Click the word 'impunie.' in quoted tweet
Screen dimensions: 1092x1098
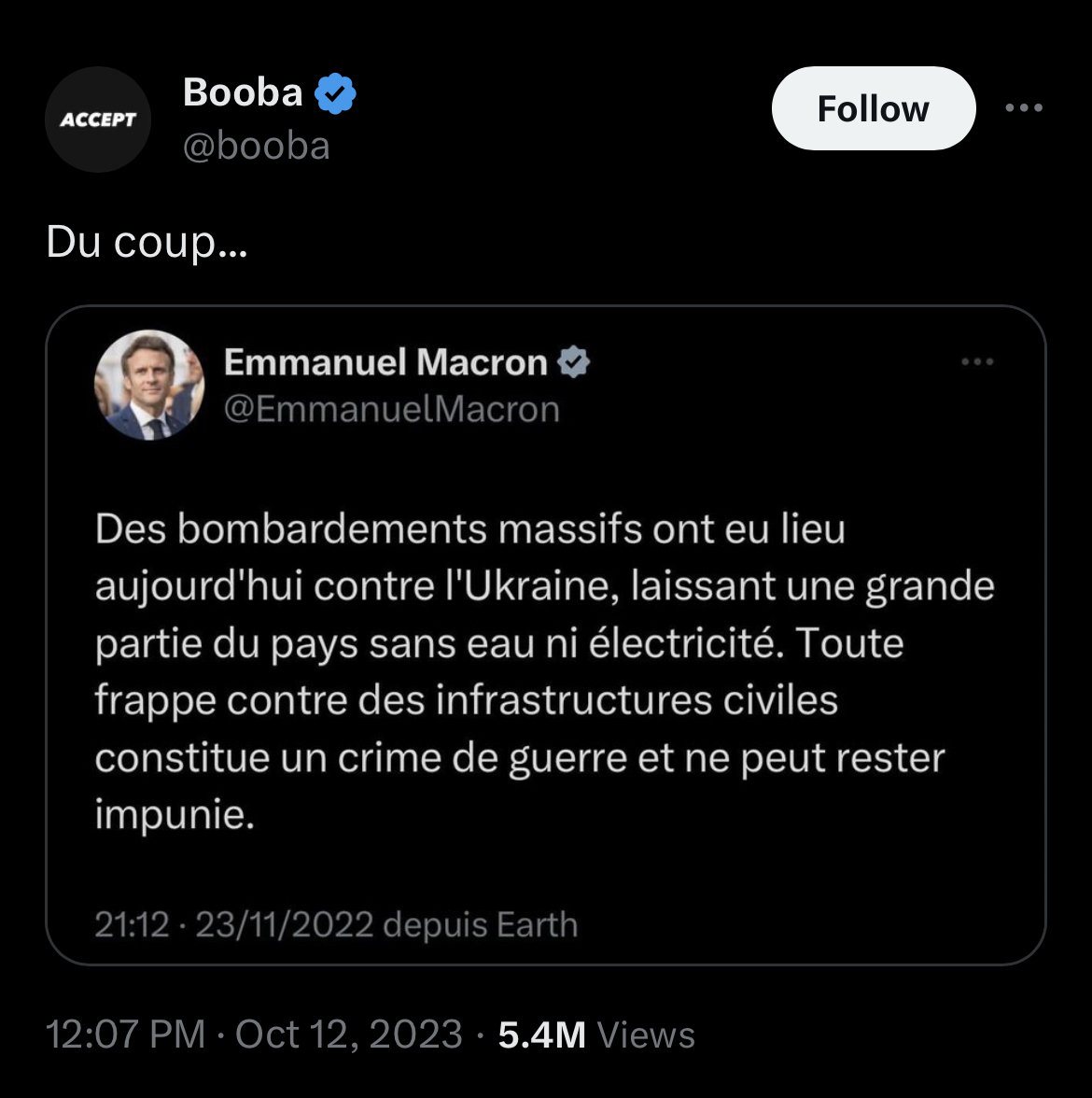pyautogui.click(x=175, y=815)
